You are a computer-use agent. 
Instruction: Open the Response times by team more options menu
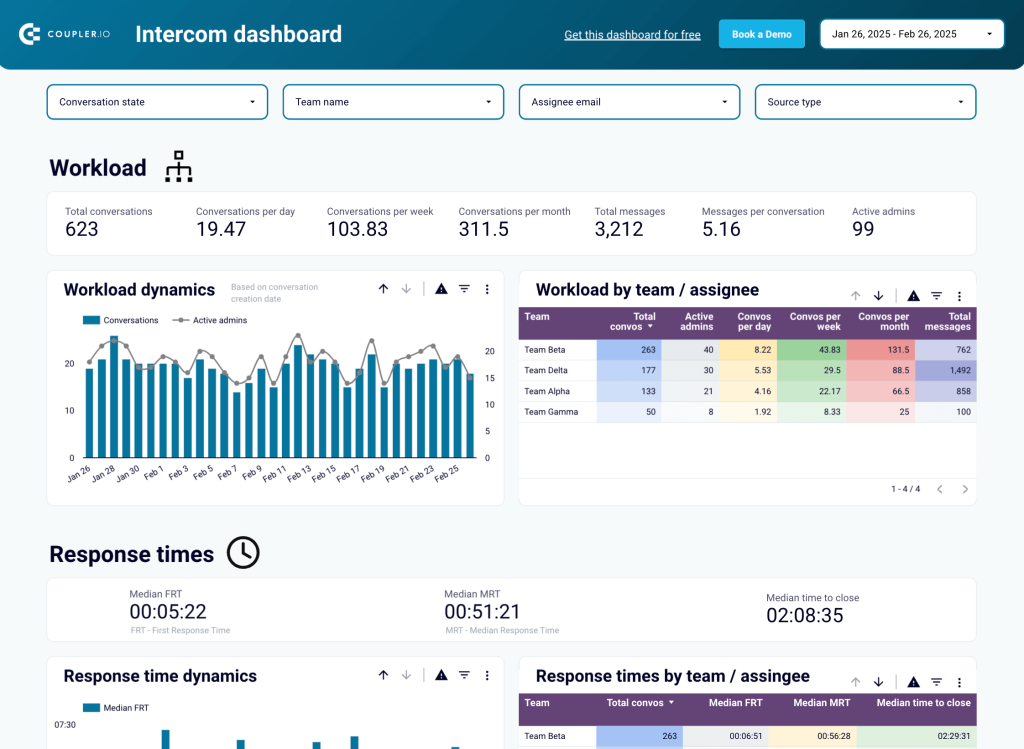pyautogui.click(x=959, y=682)
